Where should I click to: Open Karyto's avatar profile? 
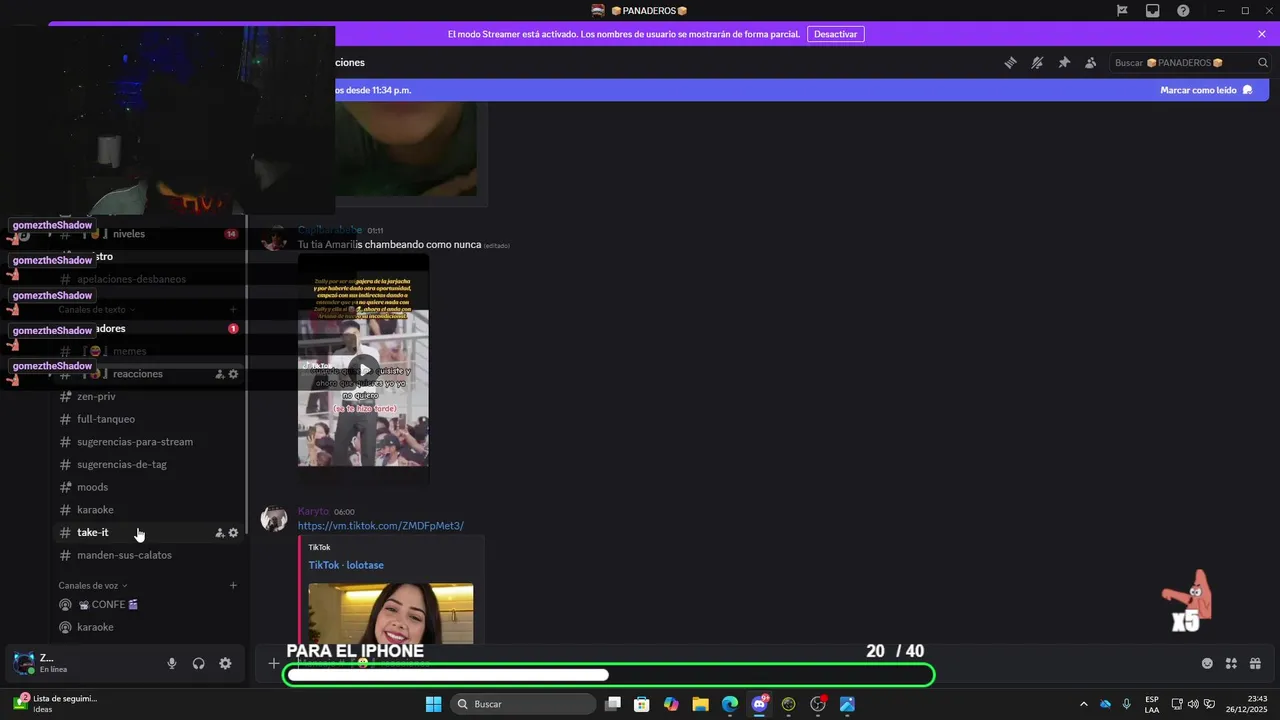pos(274,519)
